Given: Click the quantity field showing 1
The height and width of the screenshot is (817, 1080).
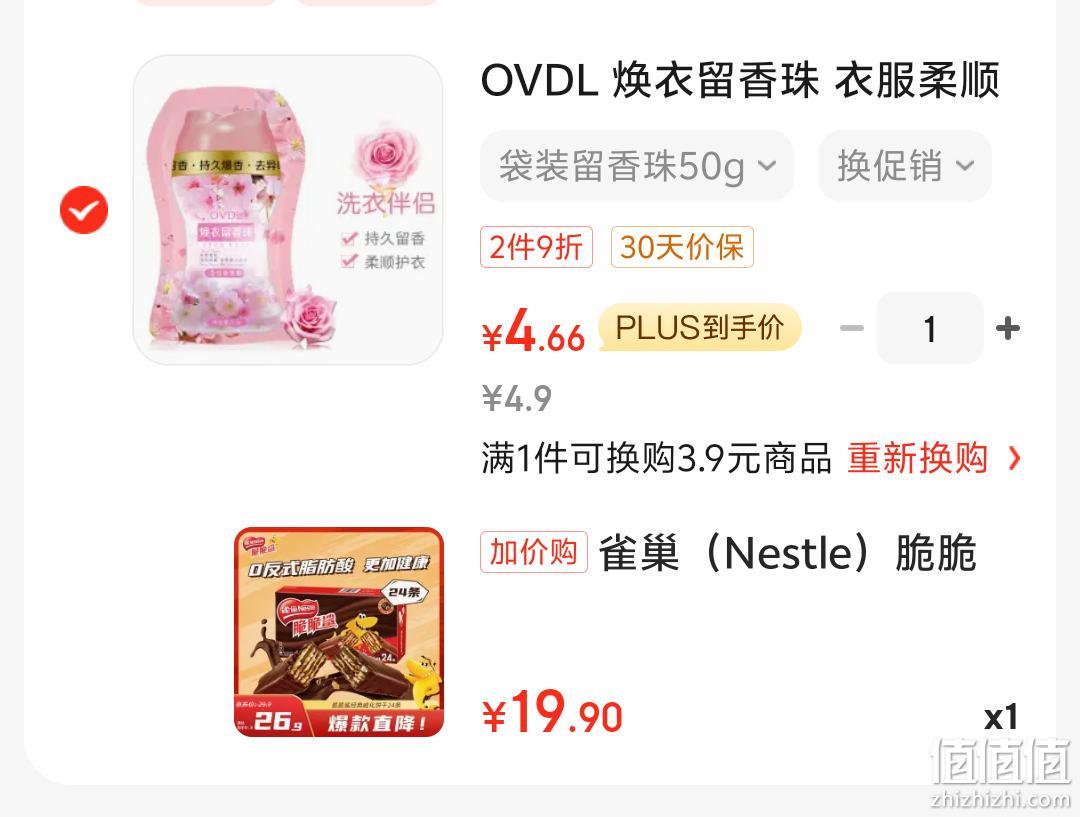Looking at the screenshot, I should (930, 328).
